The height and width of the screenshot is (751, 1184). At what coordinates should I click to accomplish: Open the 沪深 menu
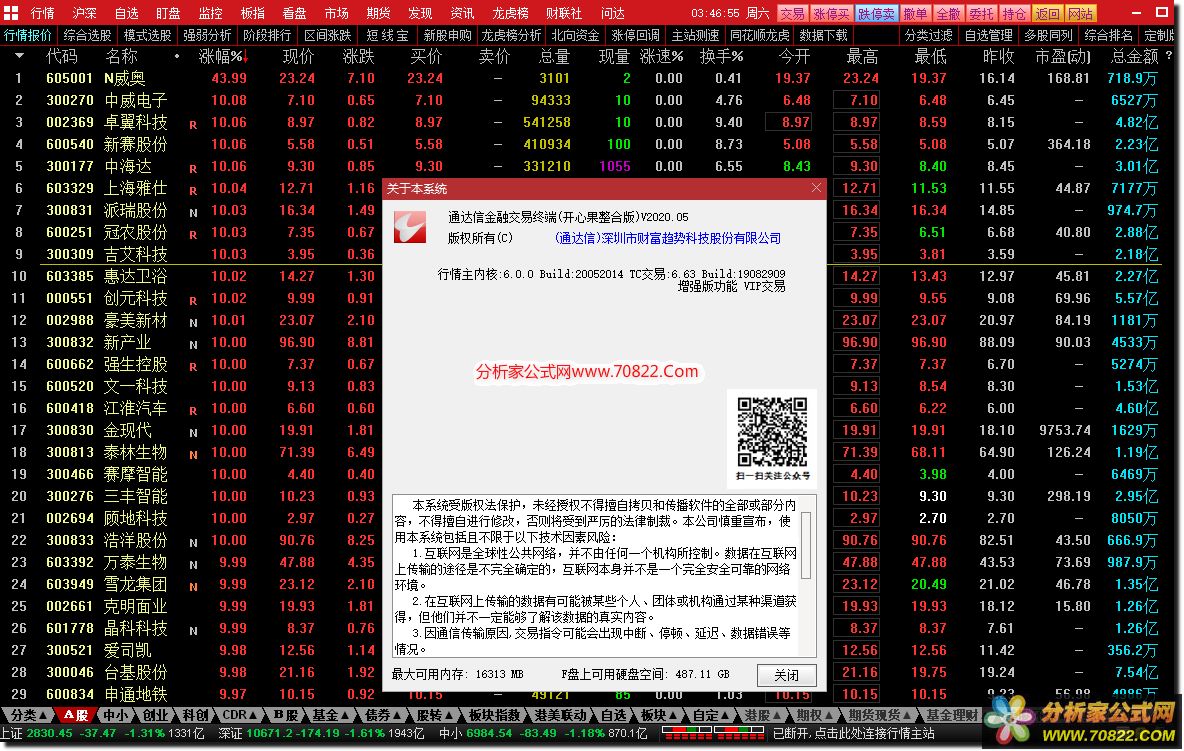click(x=85, y=13)
